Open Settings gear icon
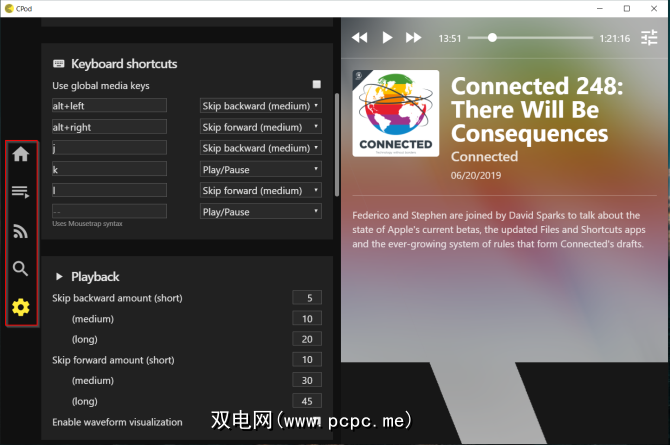Image resolution: width=670 pixels, height=445 pixels. (21, 307)
